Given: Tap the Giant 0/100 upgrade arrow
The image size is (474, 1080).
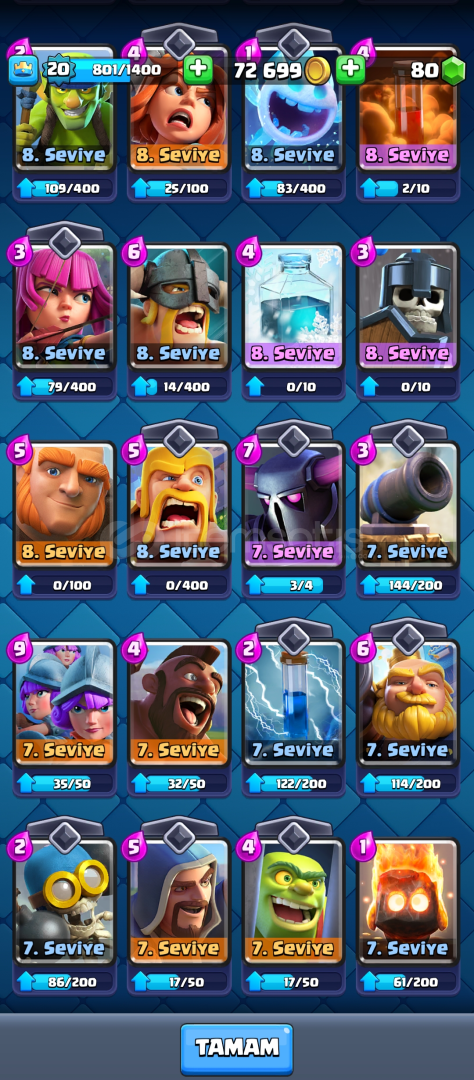Looking at the screenshot, I should coord(26,585).
